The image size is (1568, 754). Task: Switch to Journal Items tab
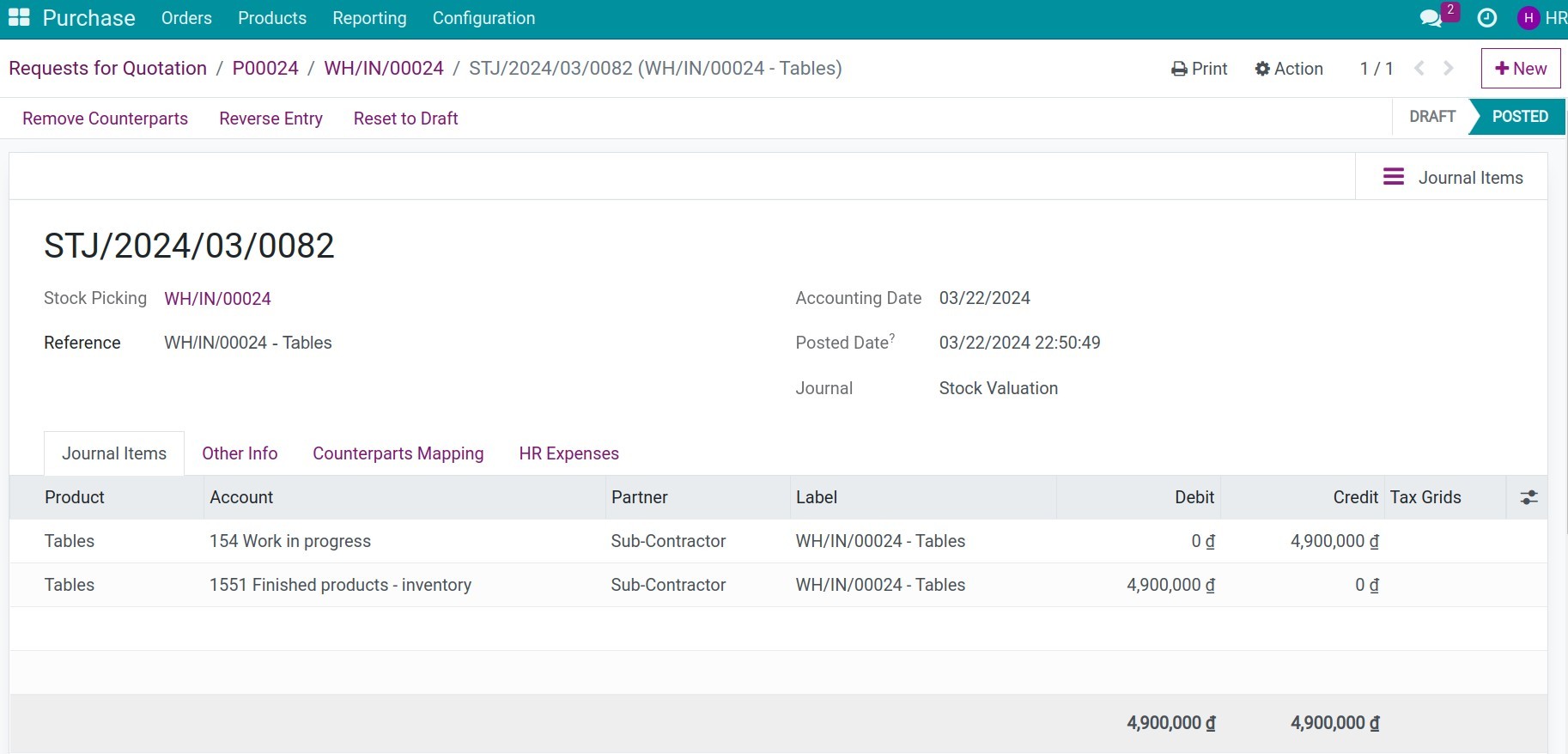coord(114,453)
